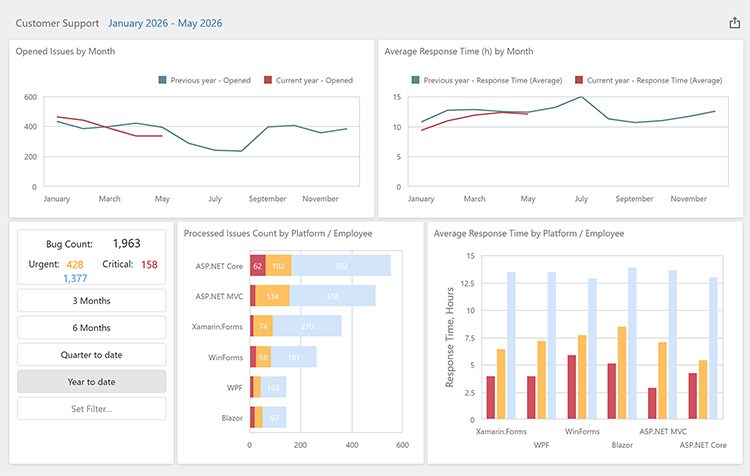The width and height of the screenshot is (750, 476).
Task: Select the WinForms blue segment 181
Action: (294, 357)
